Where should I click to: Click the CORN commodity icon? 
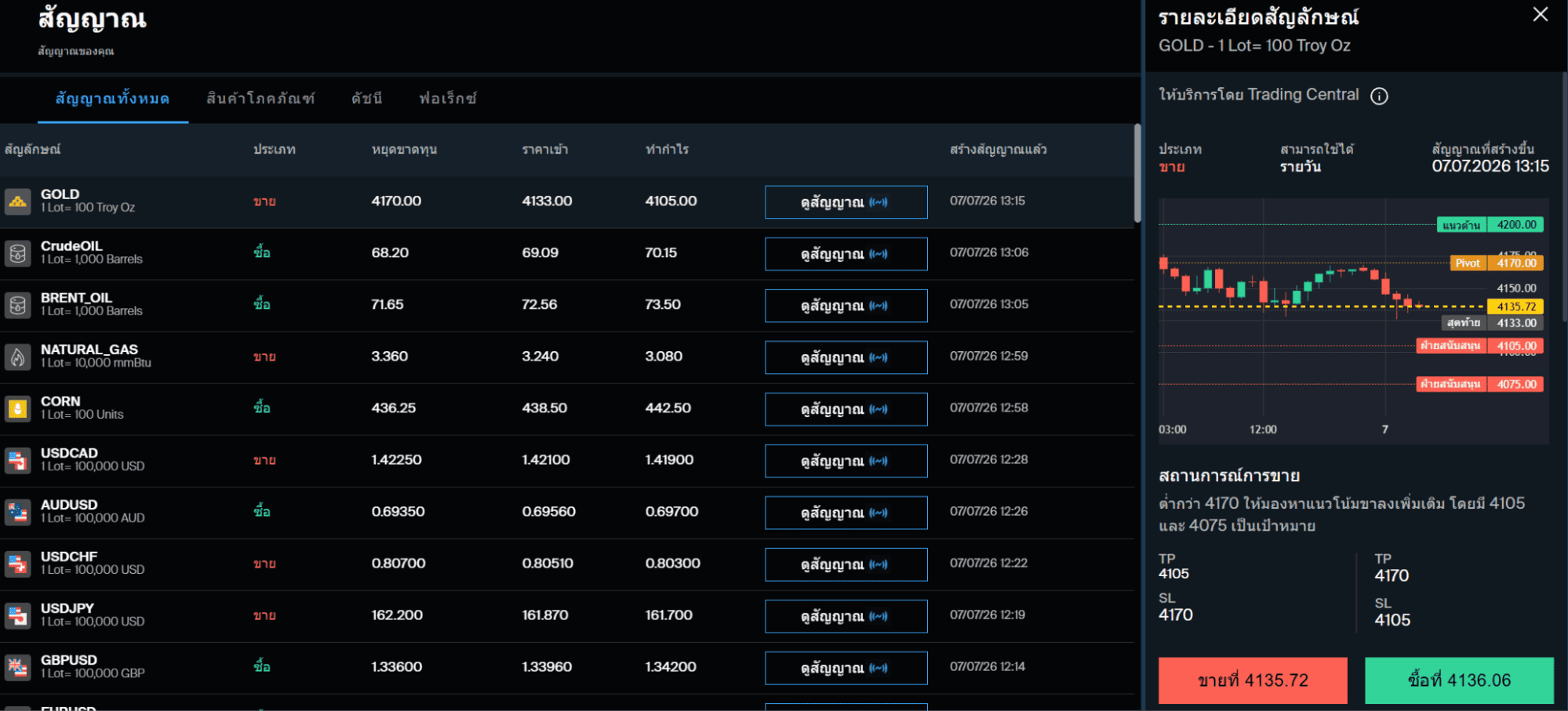click(17, 408)
